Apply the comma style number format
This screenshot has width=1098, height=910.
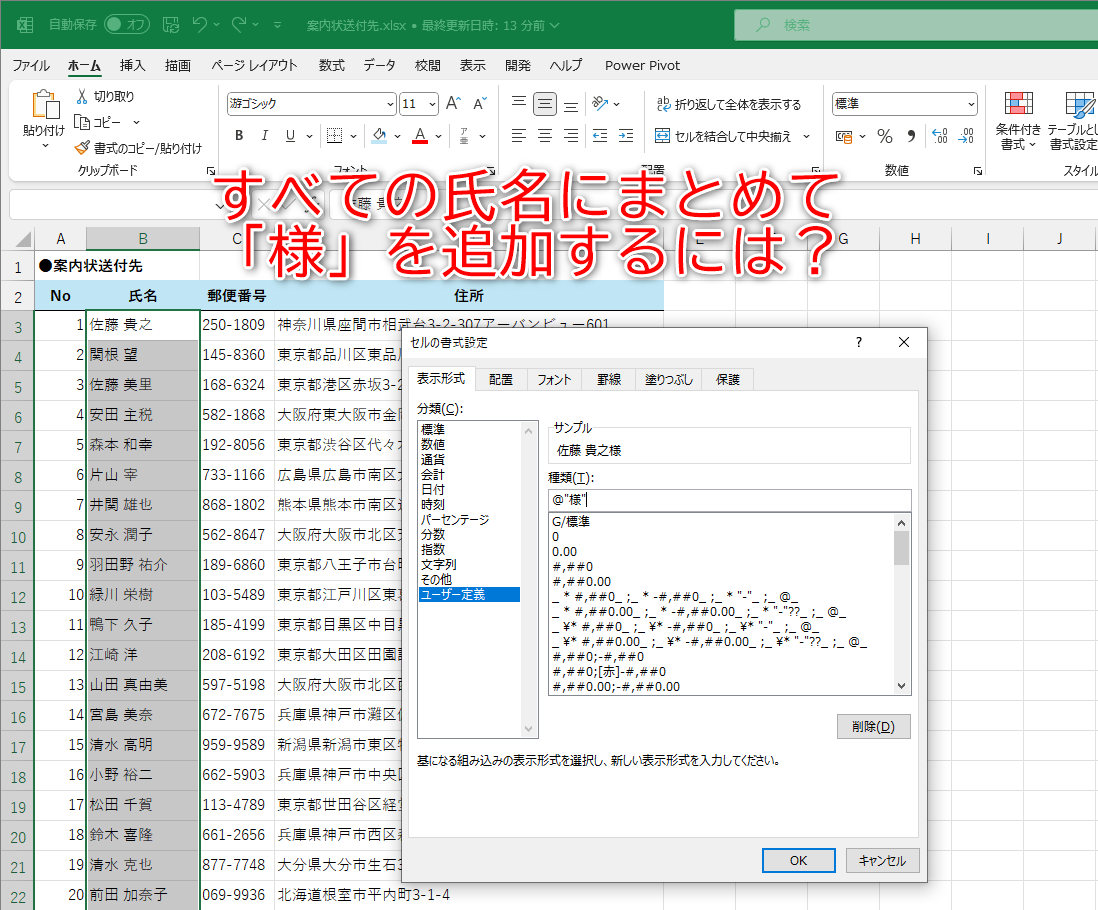(910, 134)
